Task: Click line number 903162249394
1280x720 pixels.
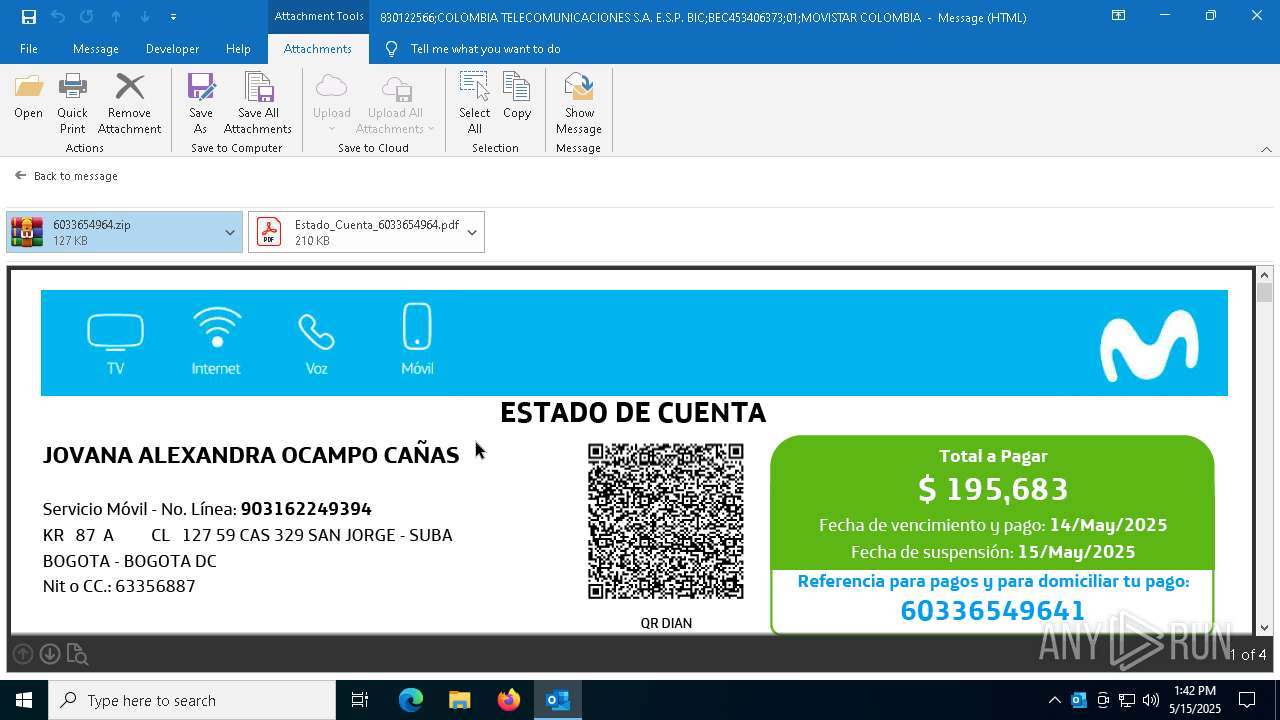Action: pyautogui.click(x=306, y=509)
